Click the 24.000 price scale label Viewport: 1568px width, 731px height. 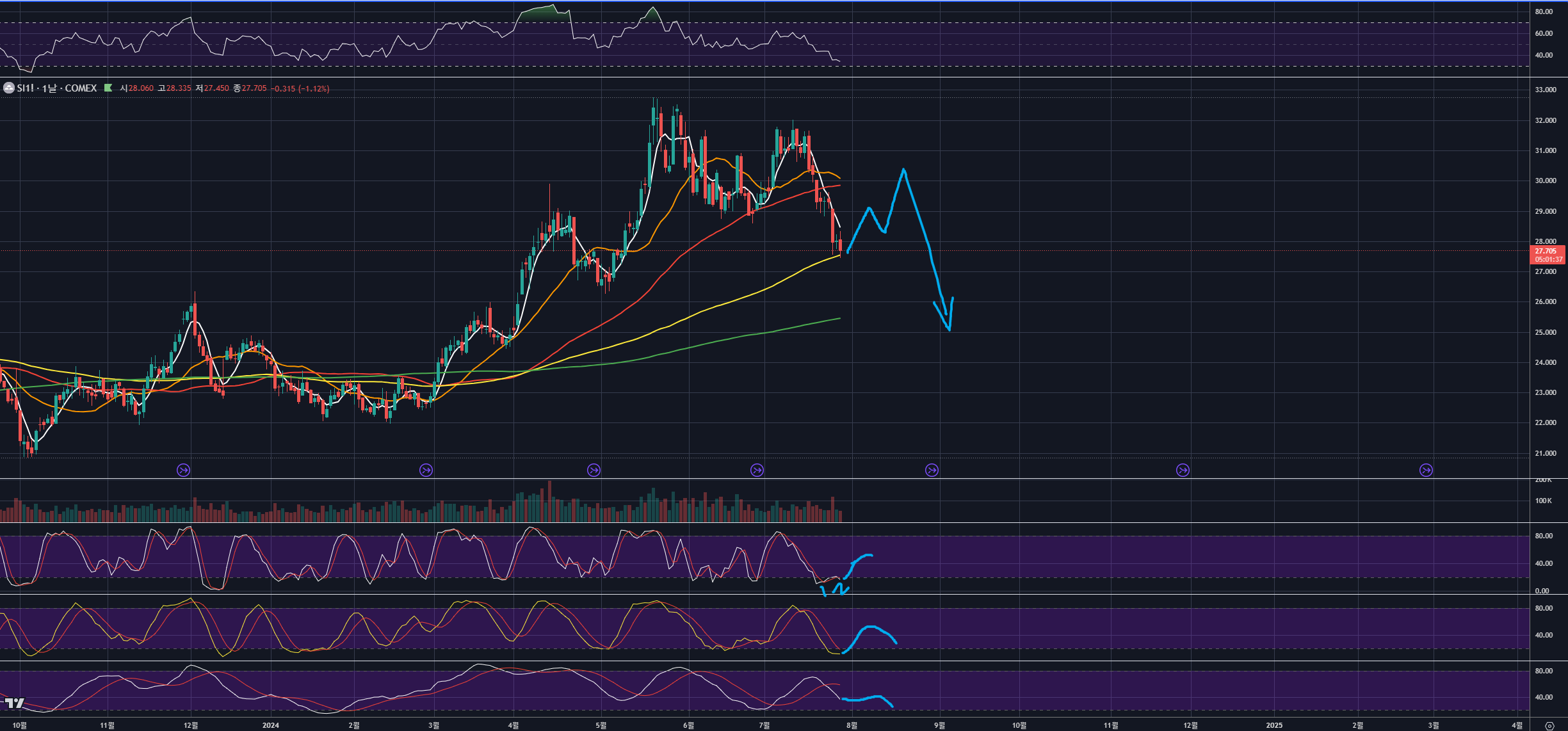click(1546, 362)
